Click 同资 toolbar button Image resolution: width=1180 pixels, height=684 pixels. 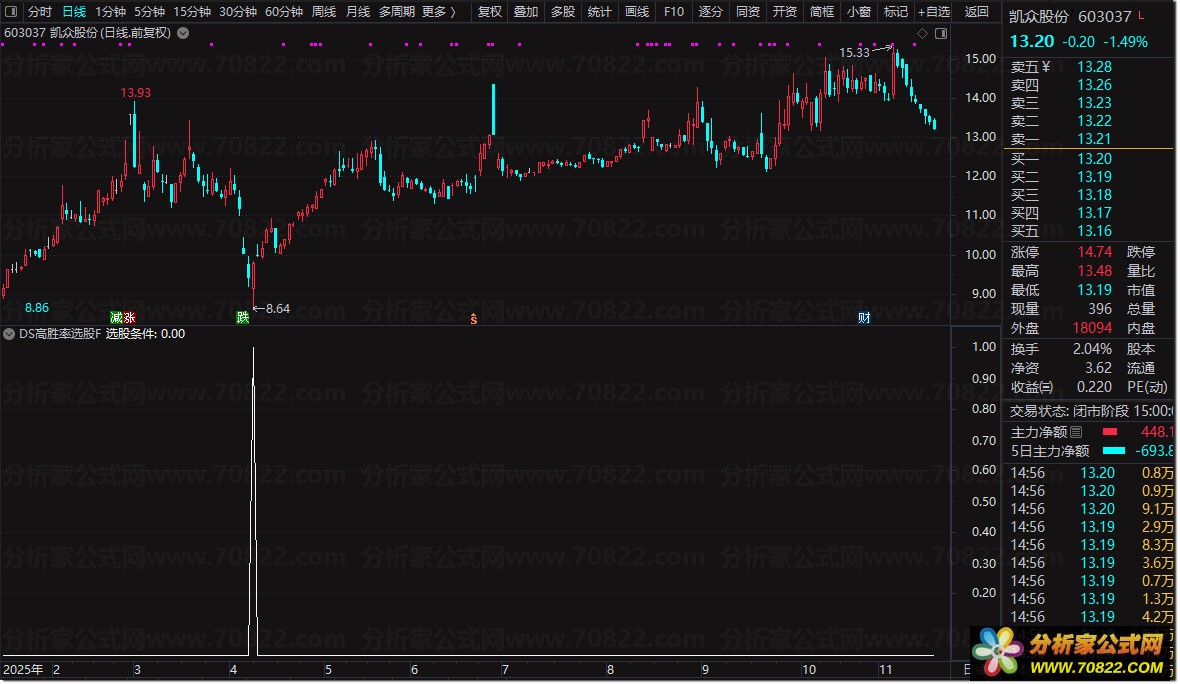point(748,11)
